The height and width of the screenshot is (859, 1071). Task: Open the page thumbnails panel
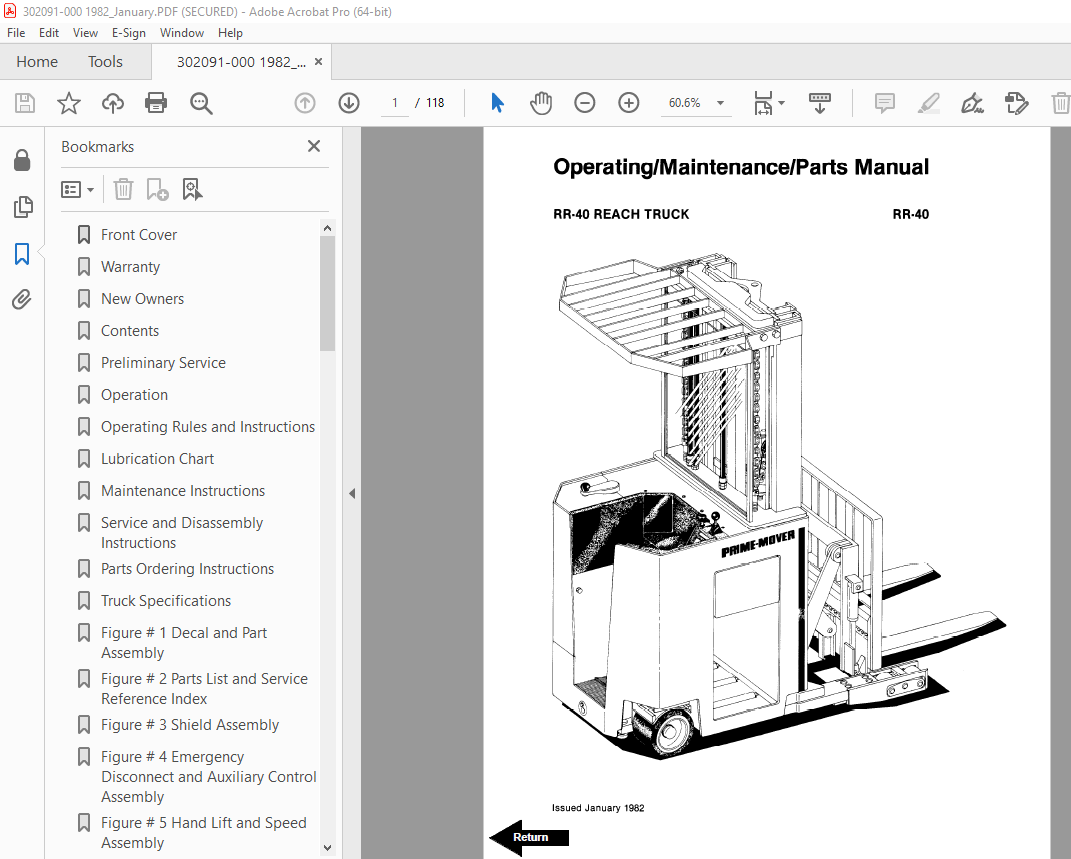(x=23, y=207)
